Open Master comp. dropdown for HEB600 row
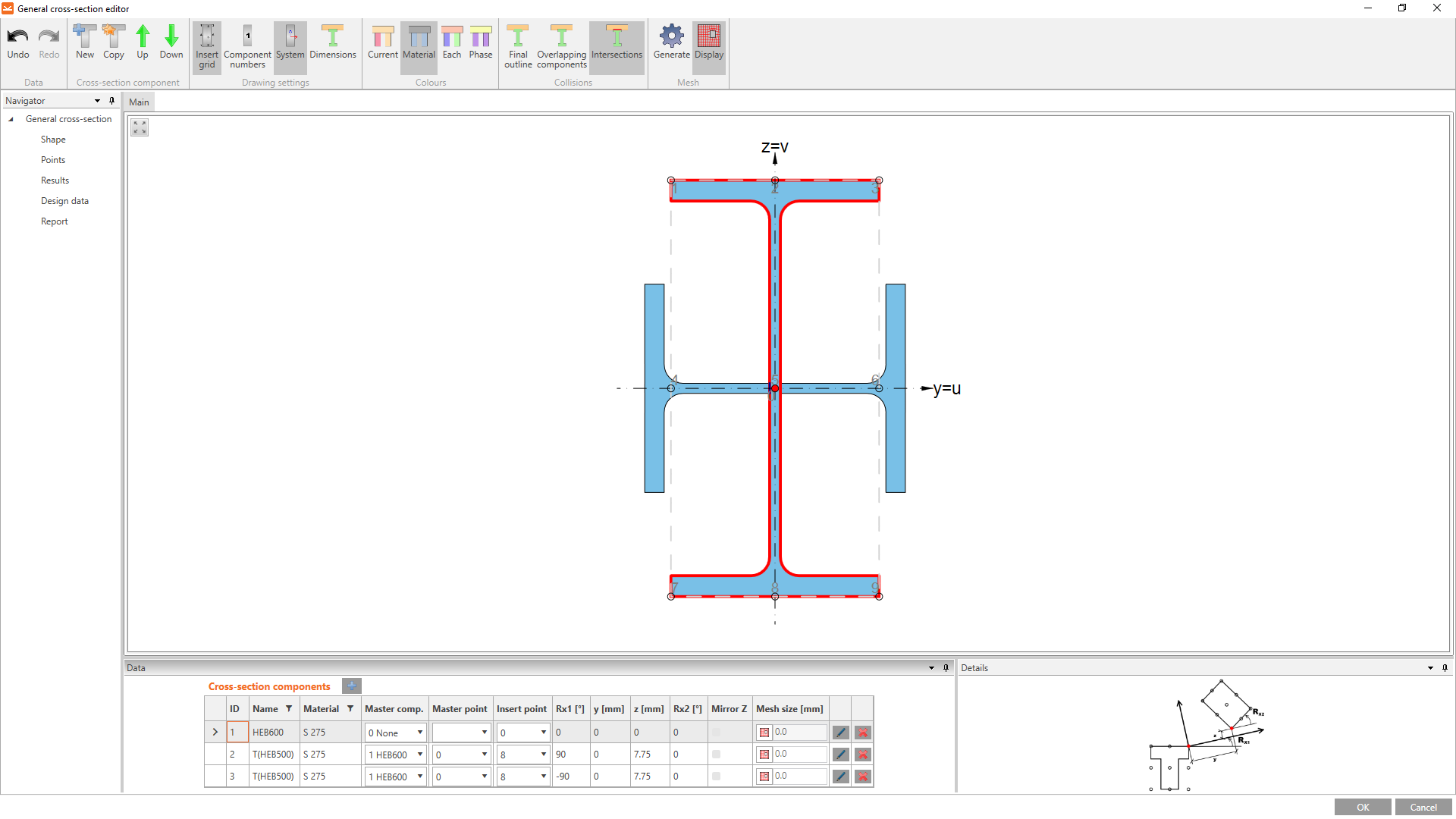This screenshot has height=819, width=1456. 419,733
